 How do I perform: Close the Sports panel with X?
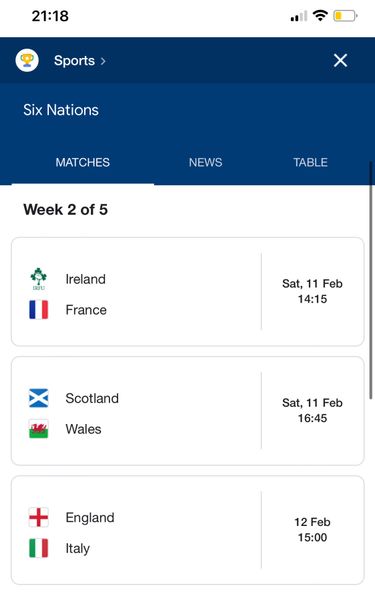click(x=340, y=60)
